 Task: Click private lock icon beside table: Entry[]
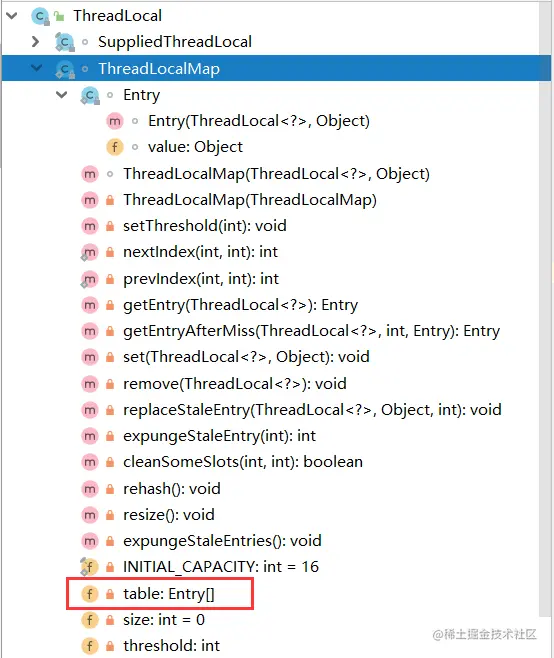(x=110, y=594)
